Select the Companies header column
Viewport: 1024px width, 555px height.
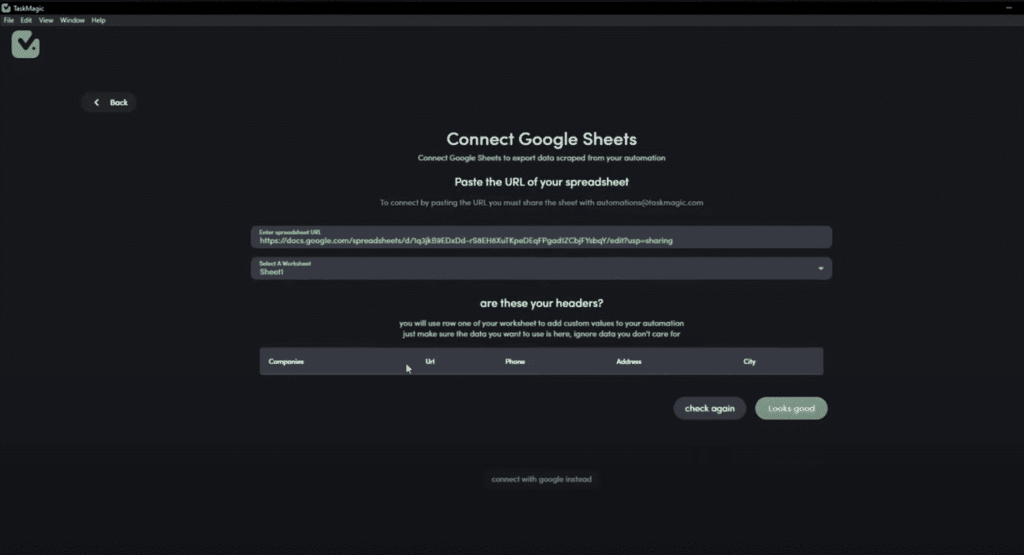(x=286, y=361)
